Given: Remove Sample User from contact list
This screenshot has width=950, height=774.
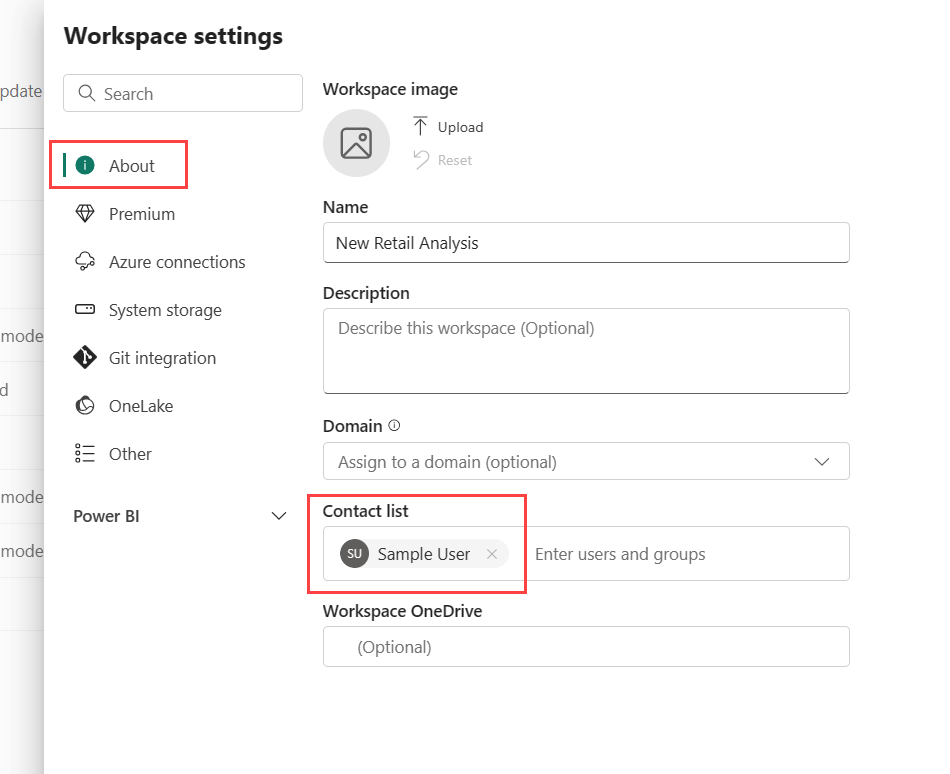Looking at the screenshot, I should (x=491, y=553).
